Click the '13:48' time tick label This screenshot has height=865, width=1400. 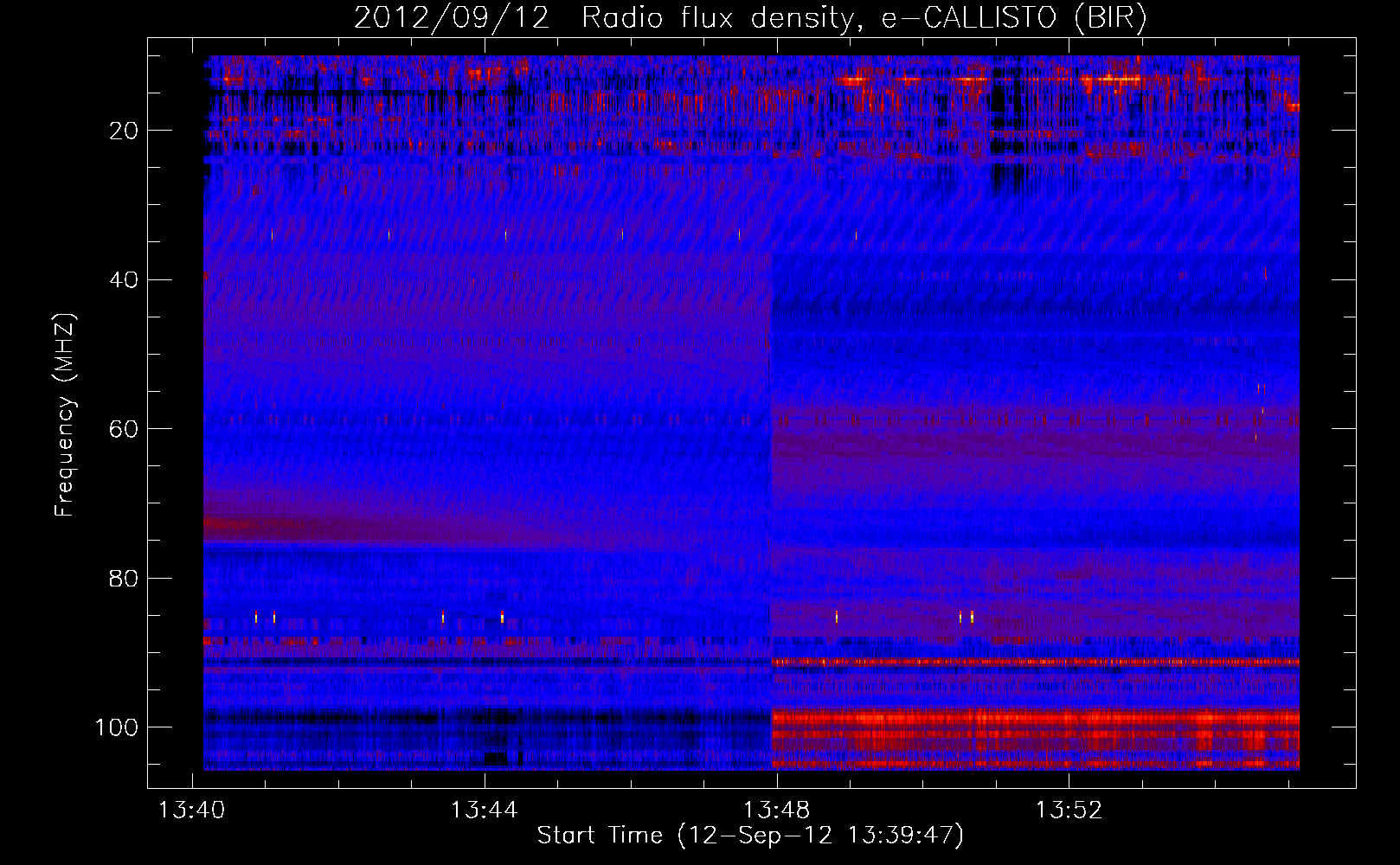pos(777,810)
